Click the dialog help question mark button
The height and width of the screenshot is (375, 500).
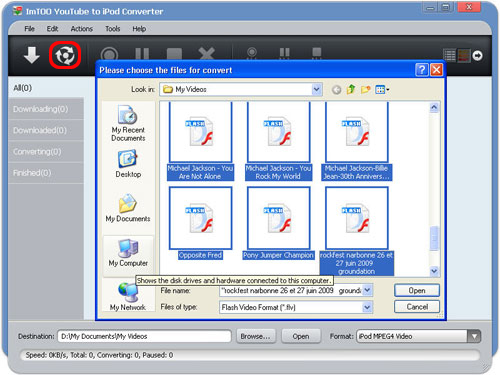point(422,70)
